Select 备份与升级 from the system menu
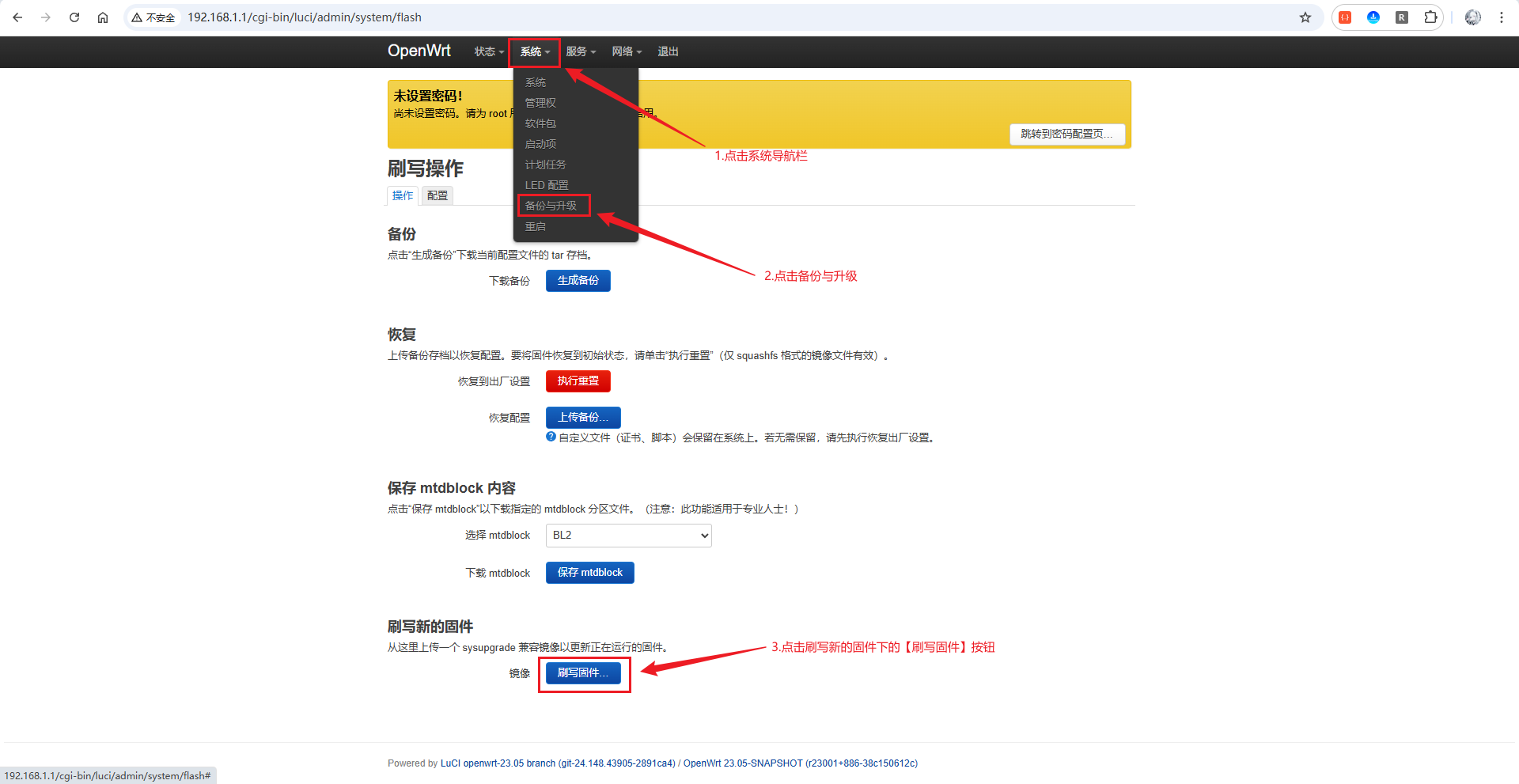Viewport: 1519px width, 784px height. pos(551,206)
